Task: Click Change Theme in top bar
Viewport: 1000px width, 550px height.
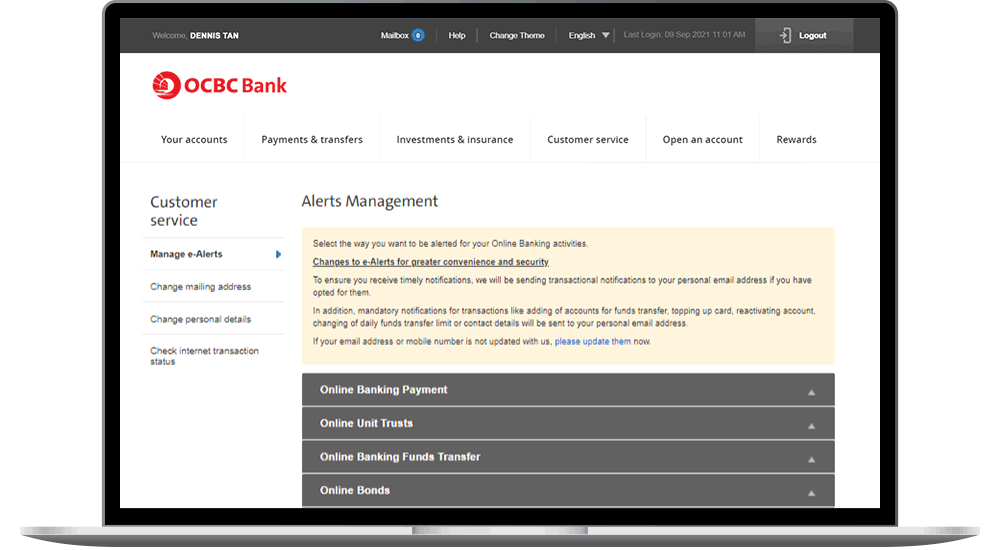Action: pos(517,35)
